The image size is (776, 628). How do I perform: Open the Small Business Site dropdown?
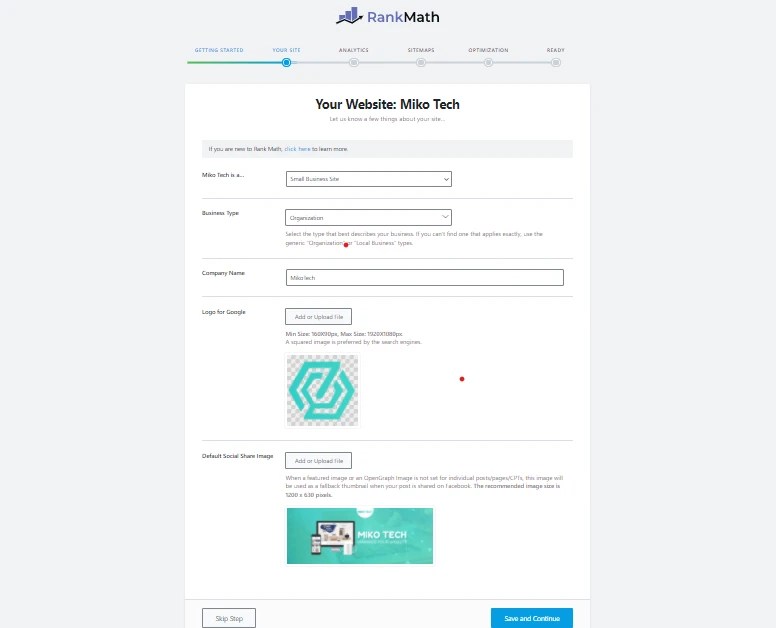(x=369, y=179)
